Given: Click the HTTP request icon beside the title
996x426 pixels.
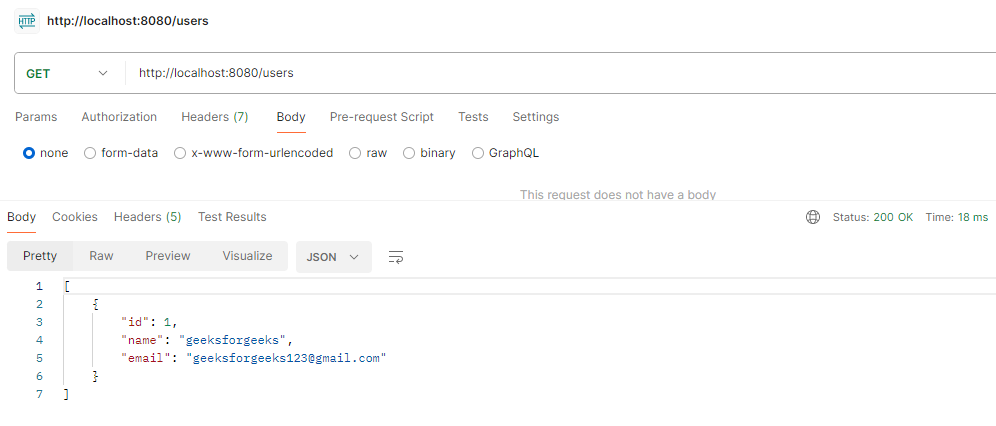Looking at the screenshot, I should 27,20.
